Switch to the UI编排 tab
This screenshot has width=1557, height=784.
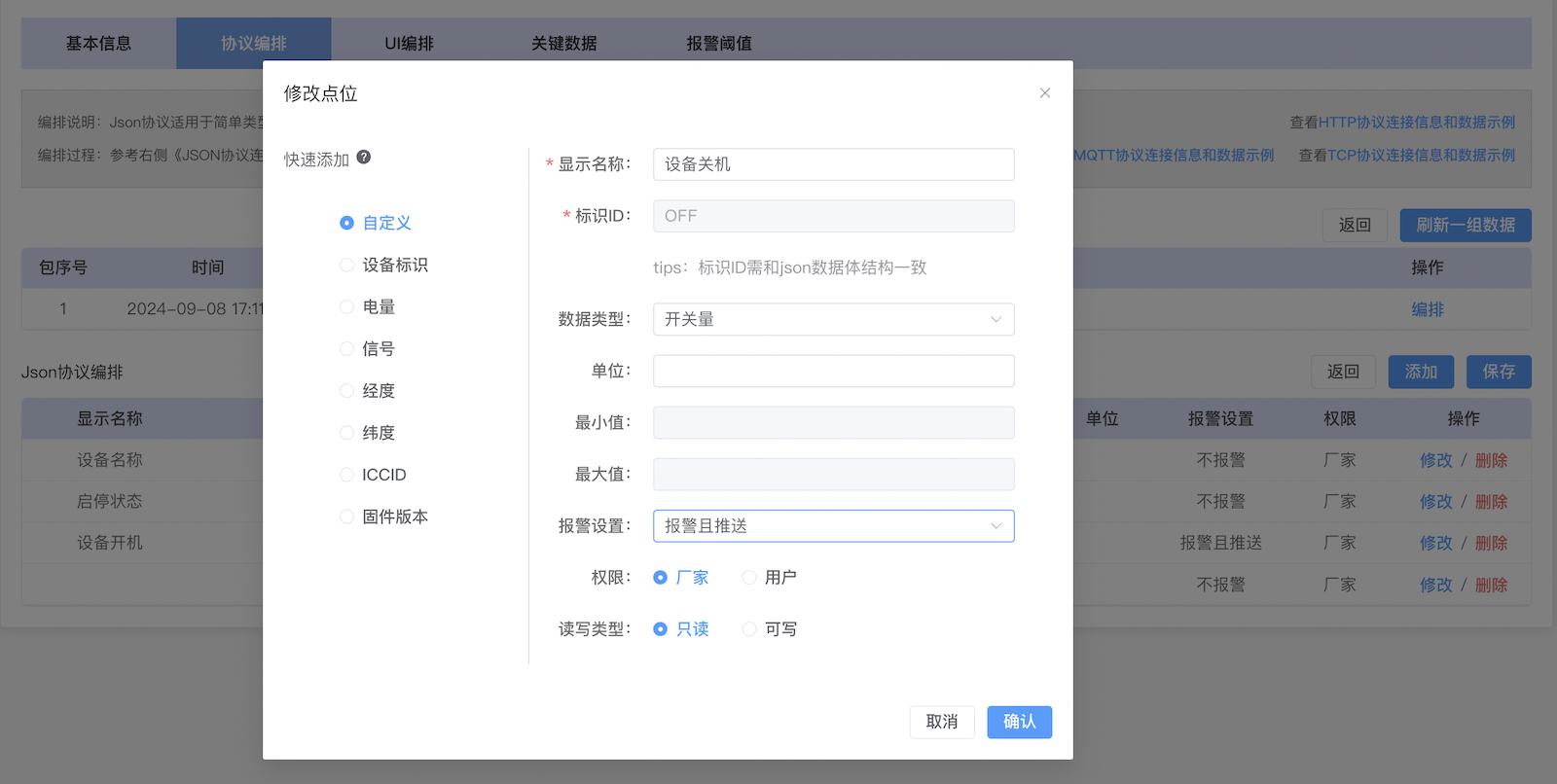[409, 43]
